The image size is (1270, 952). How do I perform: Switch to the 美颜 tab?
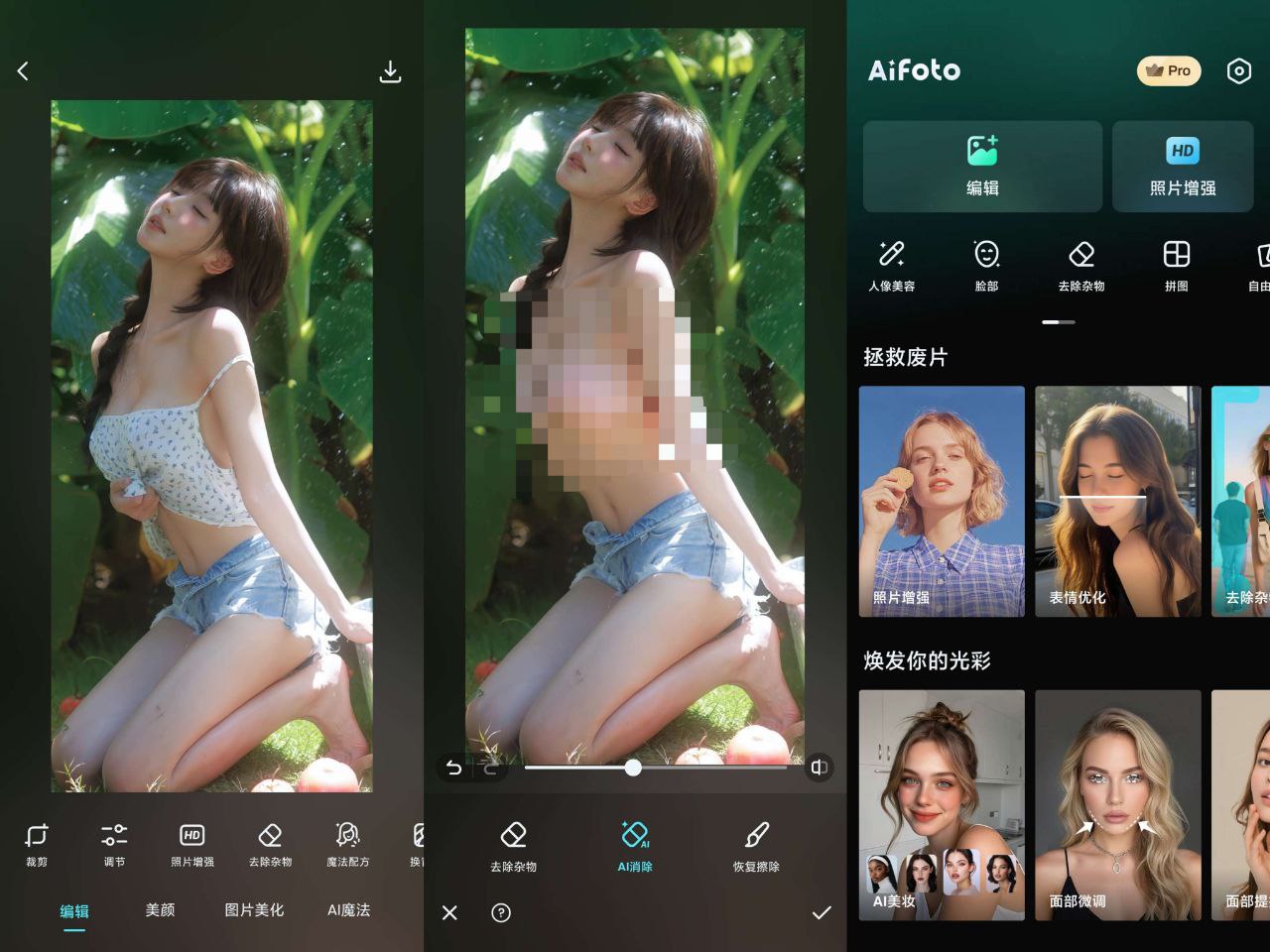coord(160,909)
